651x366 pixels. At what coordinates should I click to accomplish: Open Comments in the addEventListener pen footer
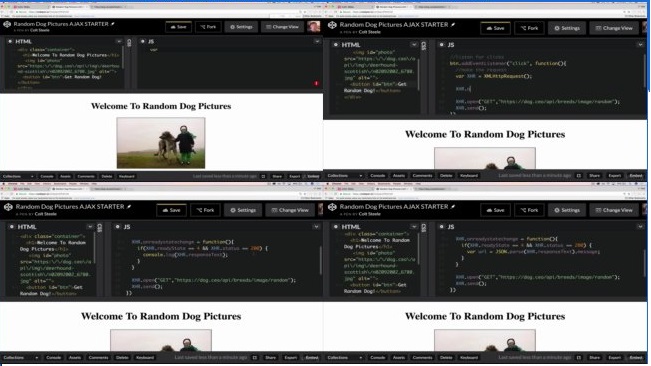(422, 176)
